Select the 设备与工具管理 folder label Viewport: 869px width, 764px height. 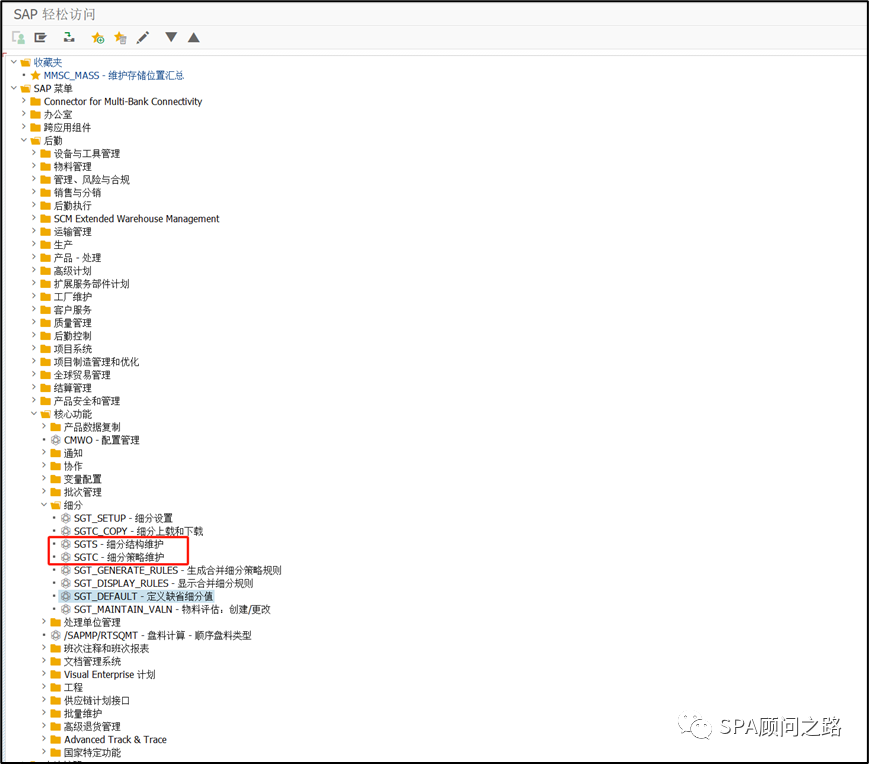86,153
